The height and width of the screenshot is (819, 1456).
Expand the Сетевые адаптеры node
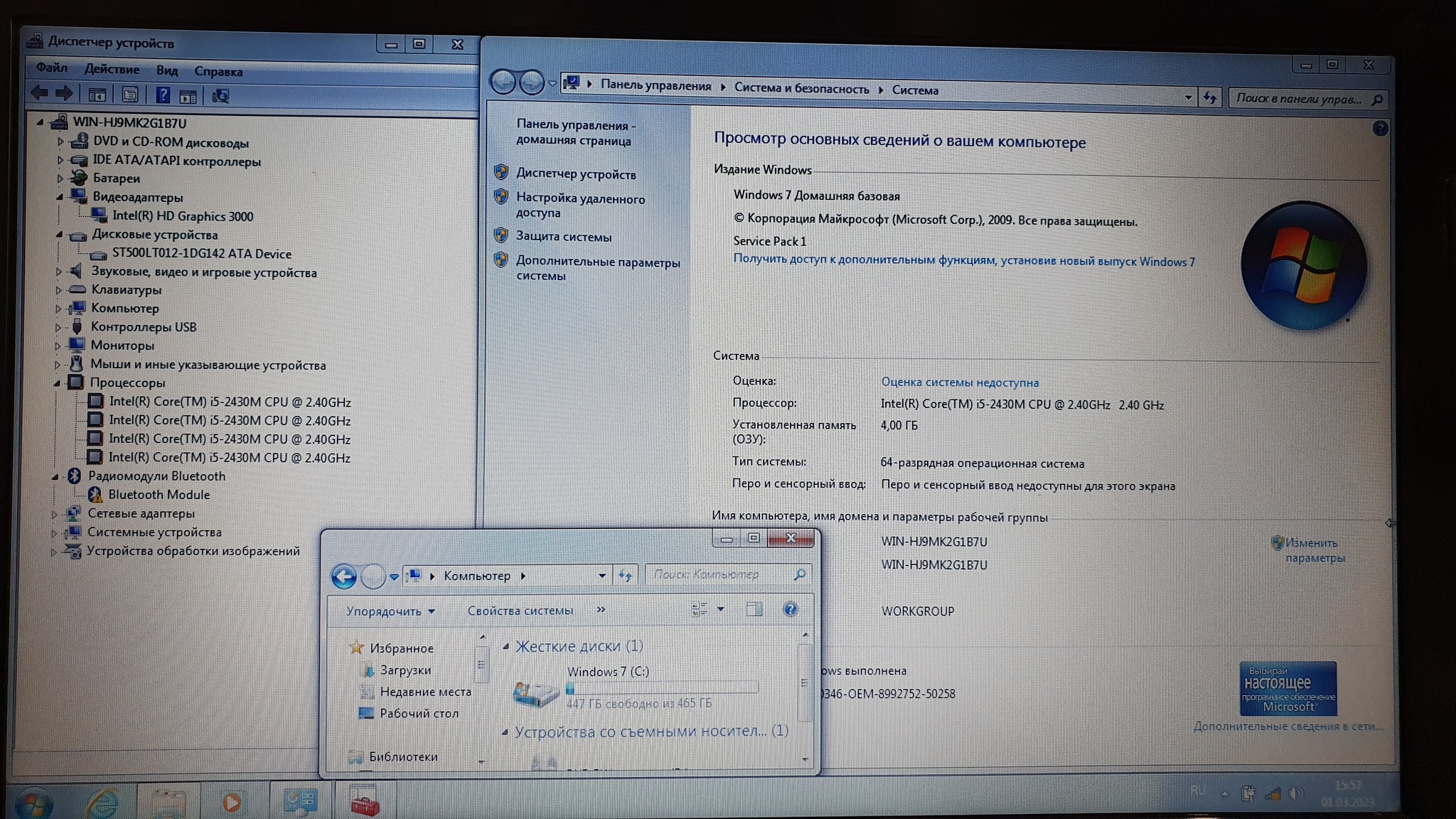55,514
